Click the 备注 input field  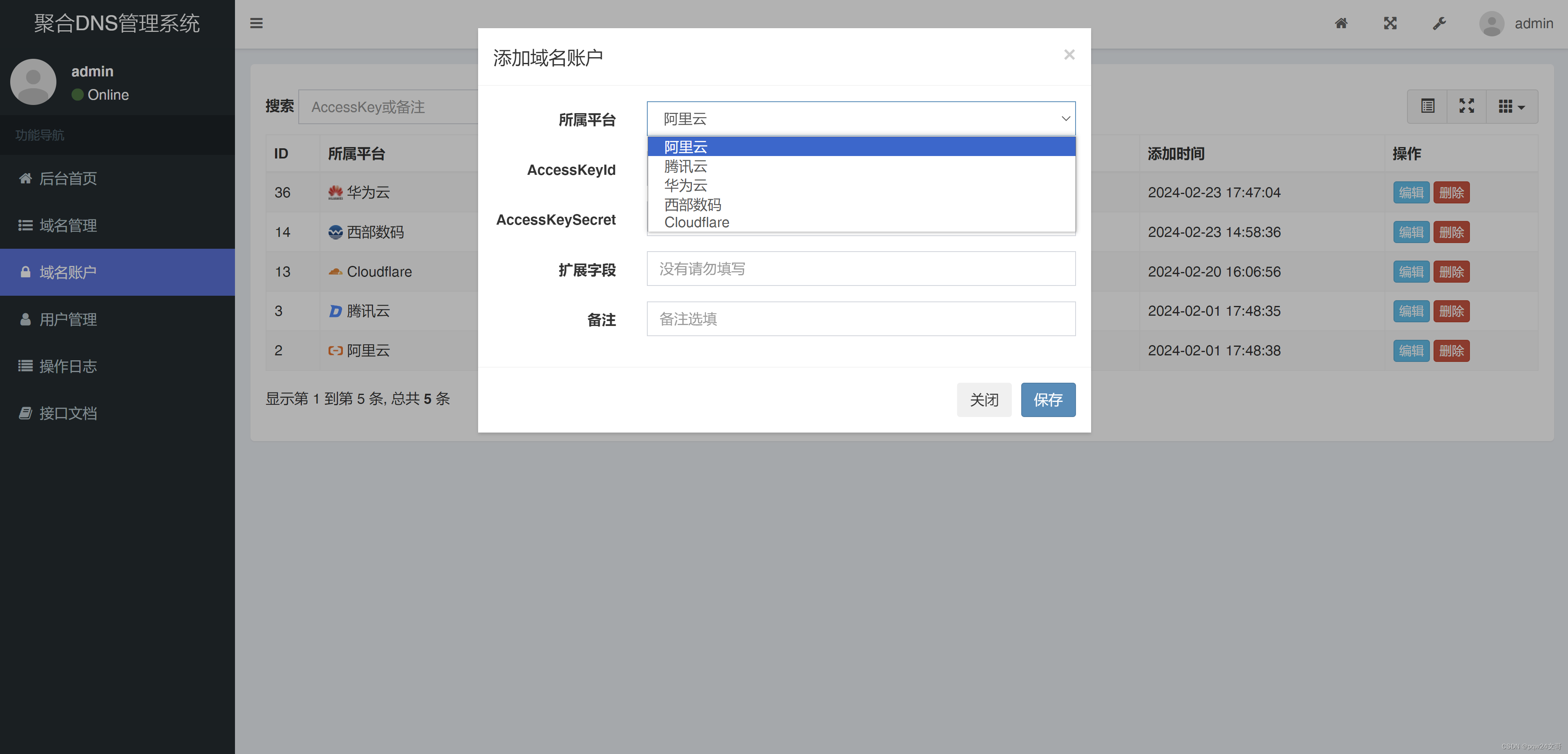tap(862, 319)
